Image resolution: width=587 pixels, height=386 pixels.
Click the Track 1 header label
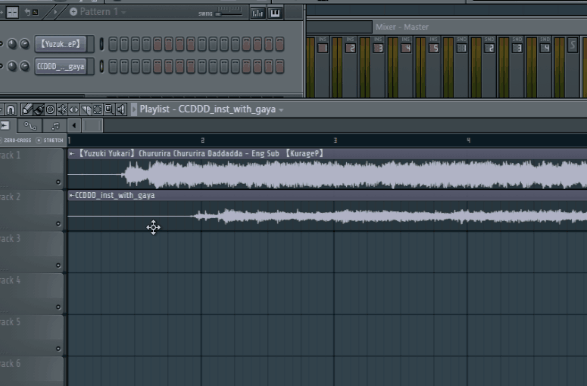click(10, 155)
